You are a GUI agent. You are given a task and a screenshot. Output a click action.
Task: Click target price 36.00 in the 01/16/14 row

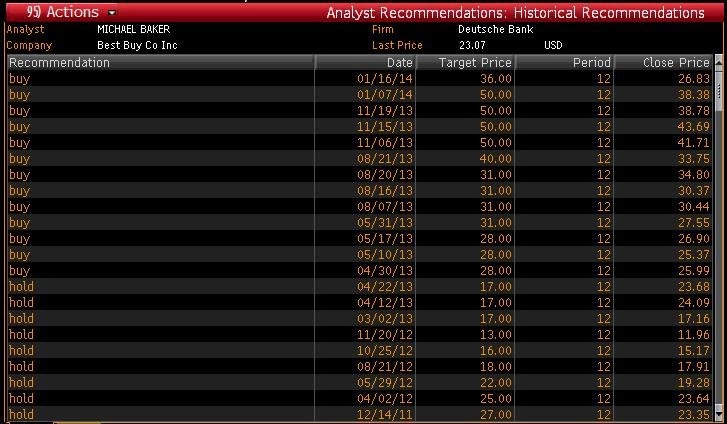[x=496, y=79]
